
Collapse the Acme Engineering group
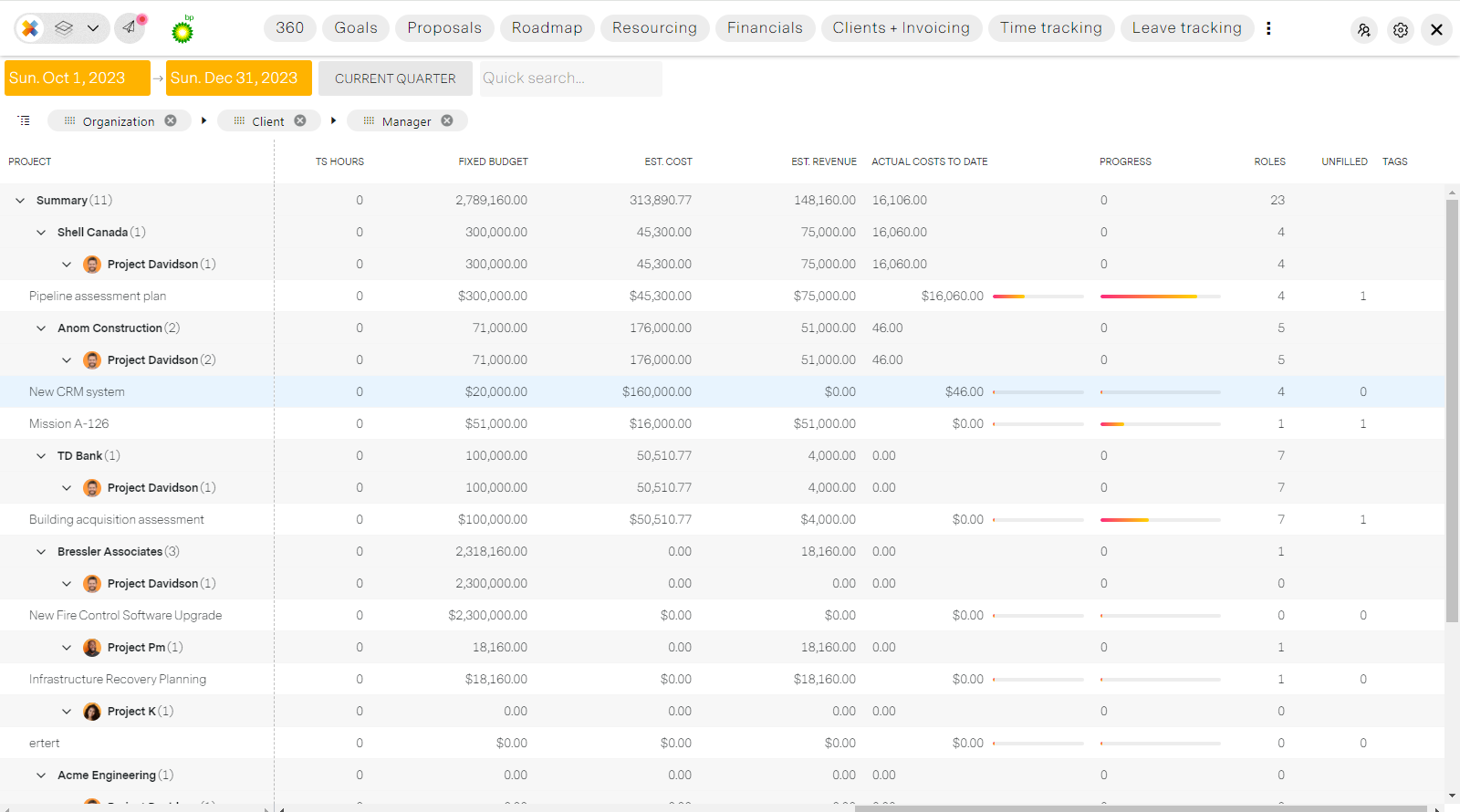(41, 776)
